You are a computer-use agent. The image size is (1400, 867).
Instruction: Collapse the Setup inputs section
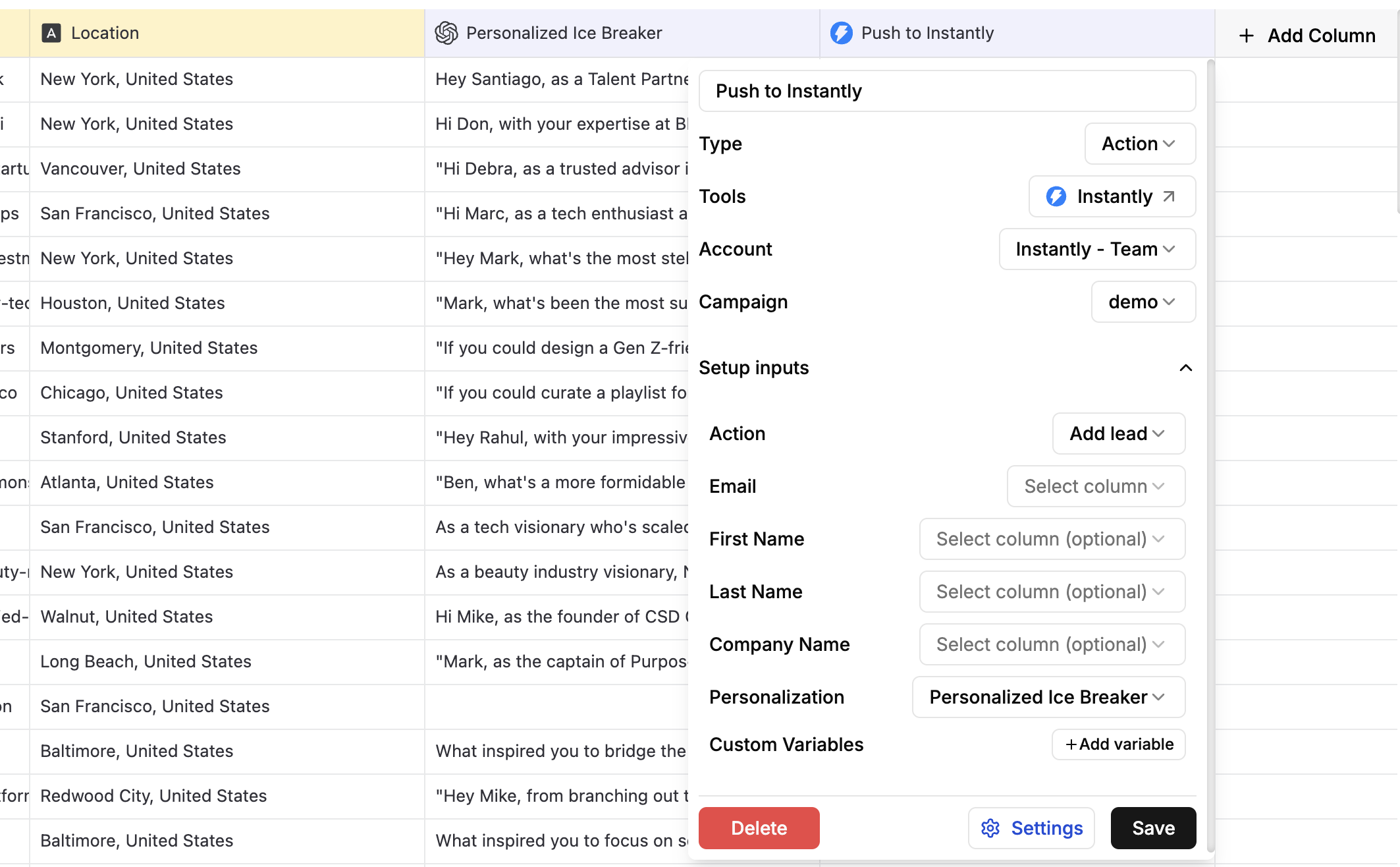tap(1186, 368)
